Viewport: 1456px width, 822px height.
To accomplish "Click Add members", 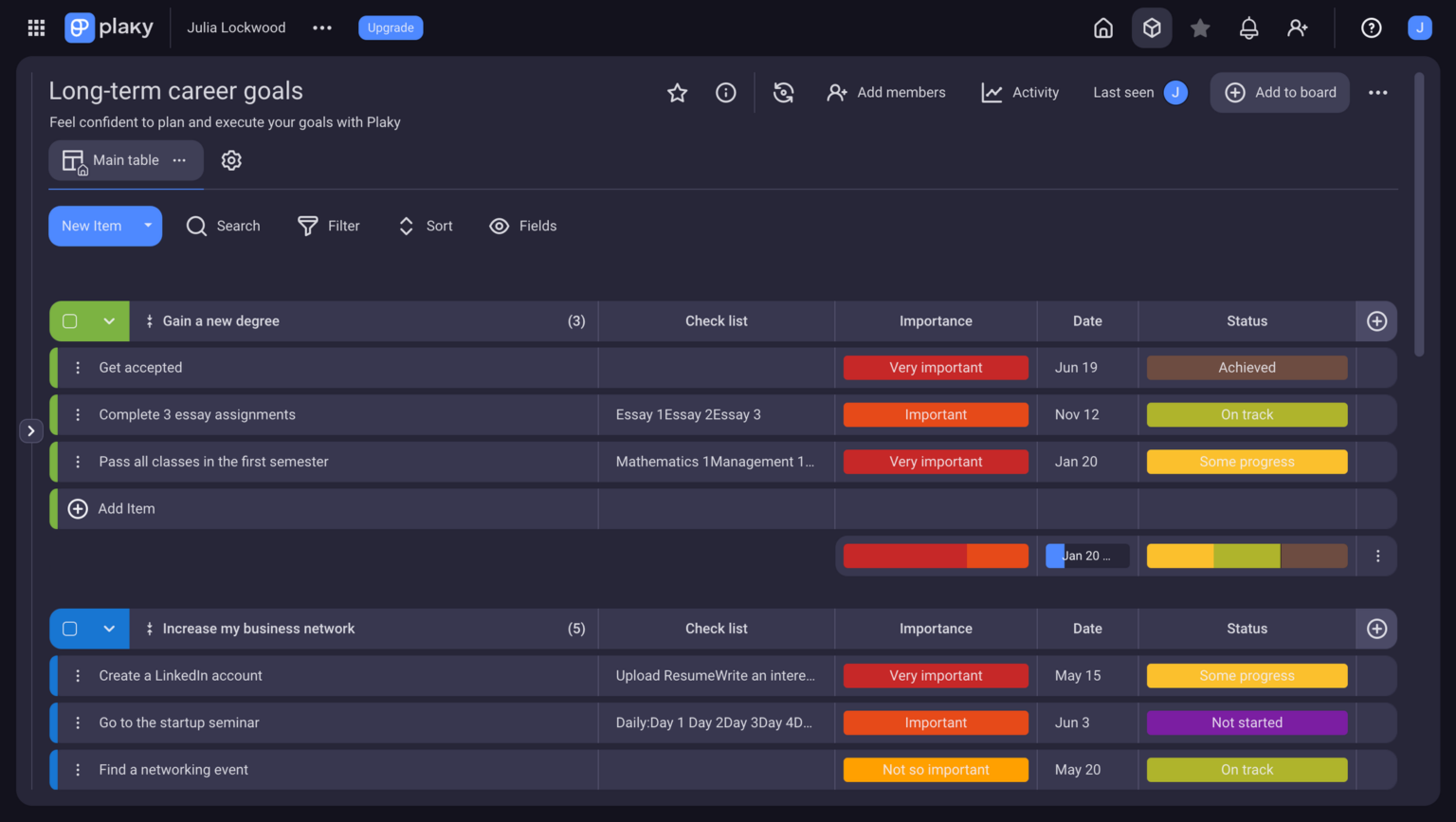I will pos(885,92).
